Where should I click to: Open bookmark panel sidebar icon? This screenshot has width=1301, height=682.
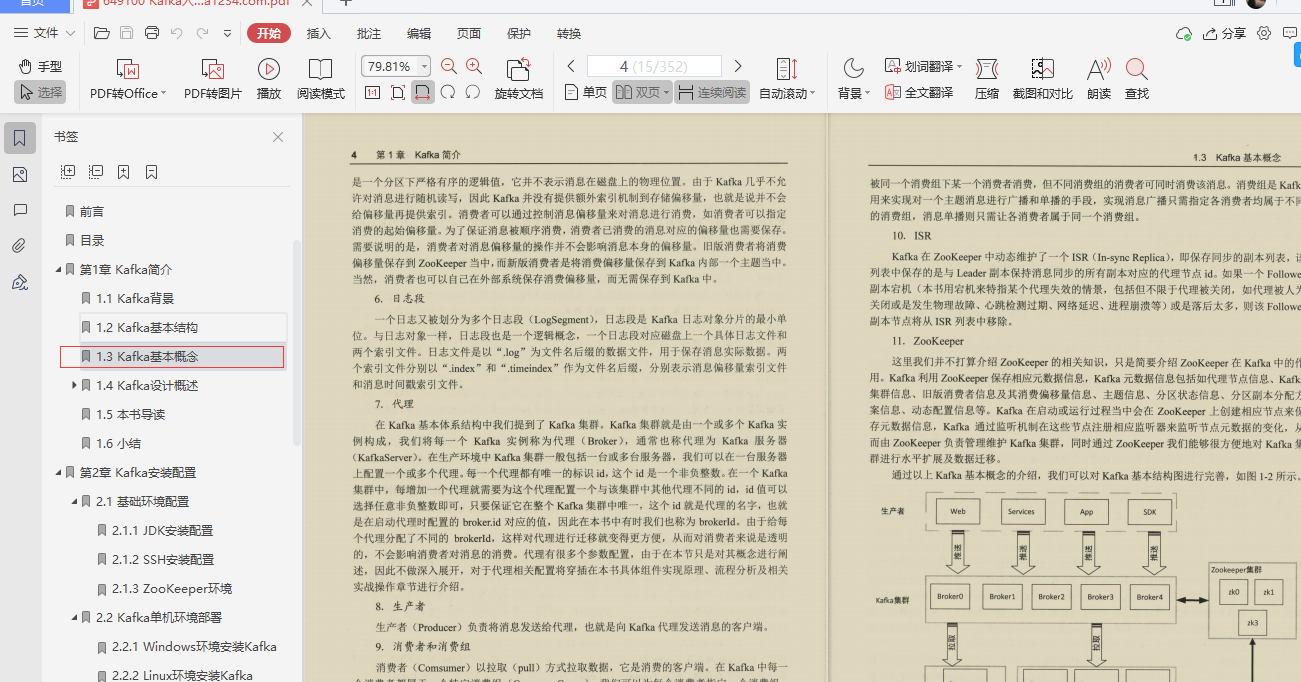coord(19,138)
